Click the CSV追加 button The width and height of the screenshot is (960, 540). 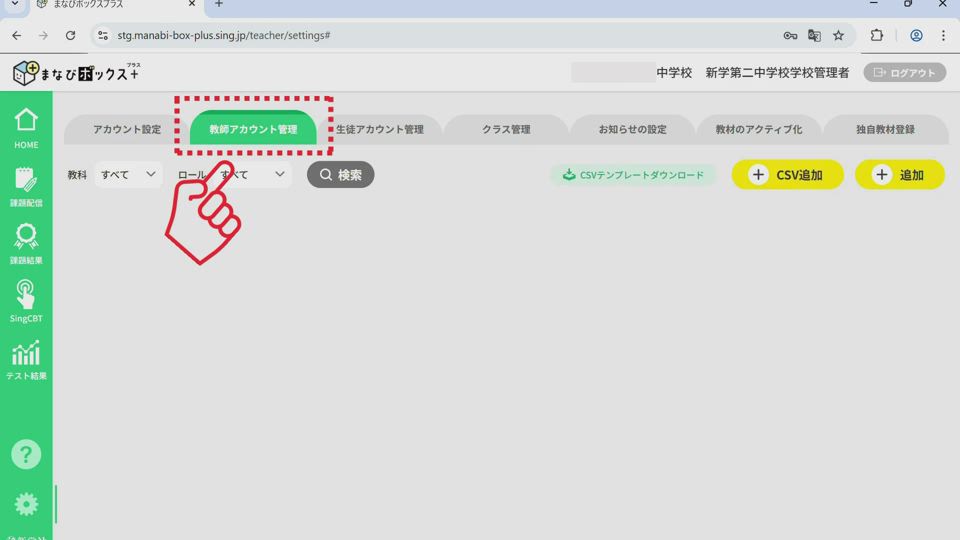pyautogui.click(x=787, y=175)
